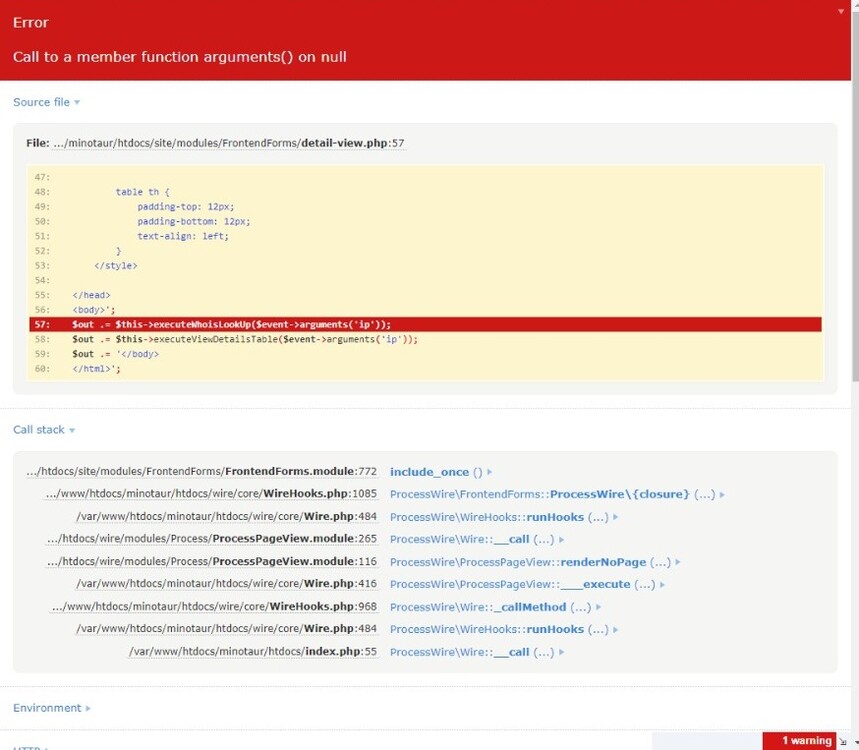Collapse the Source file section
The image size is (859, 750).
(46, 102)
